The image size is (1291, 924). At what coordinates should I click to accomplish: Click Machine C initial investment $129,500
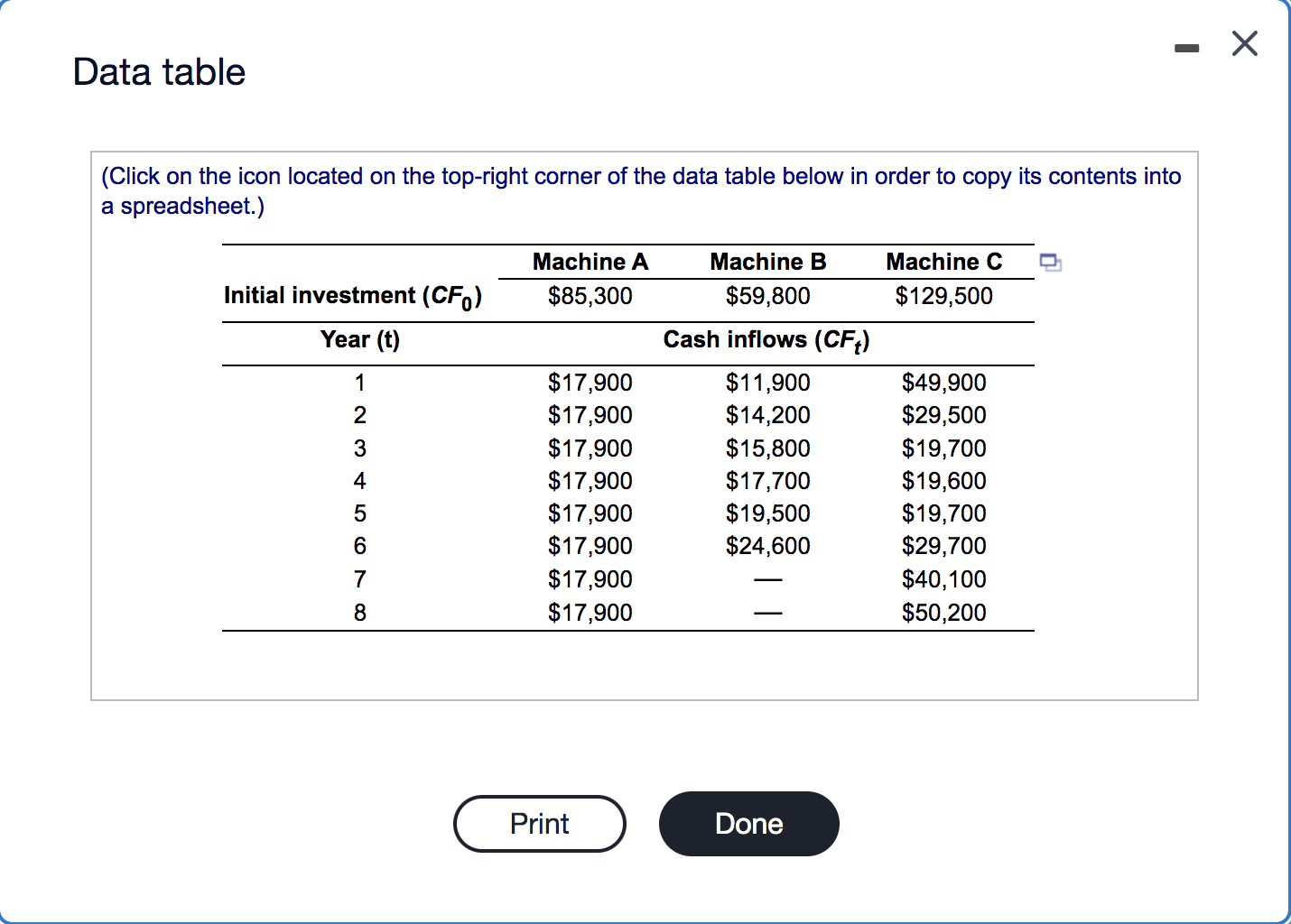pos(944,296)
